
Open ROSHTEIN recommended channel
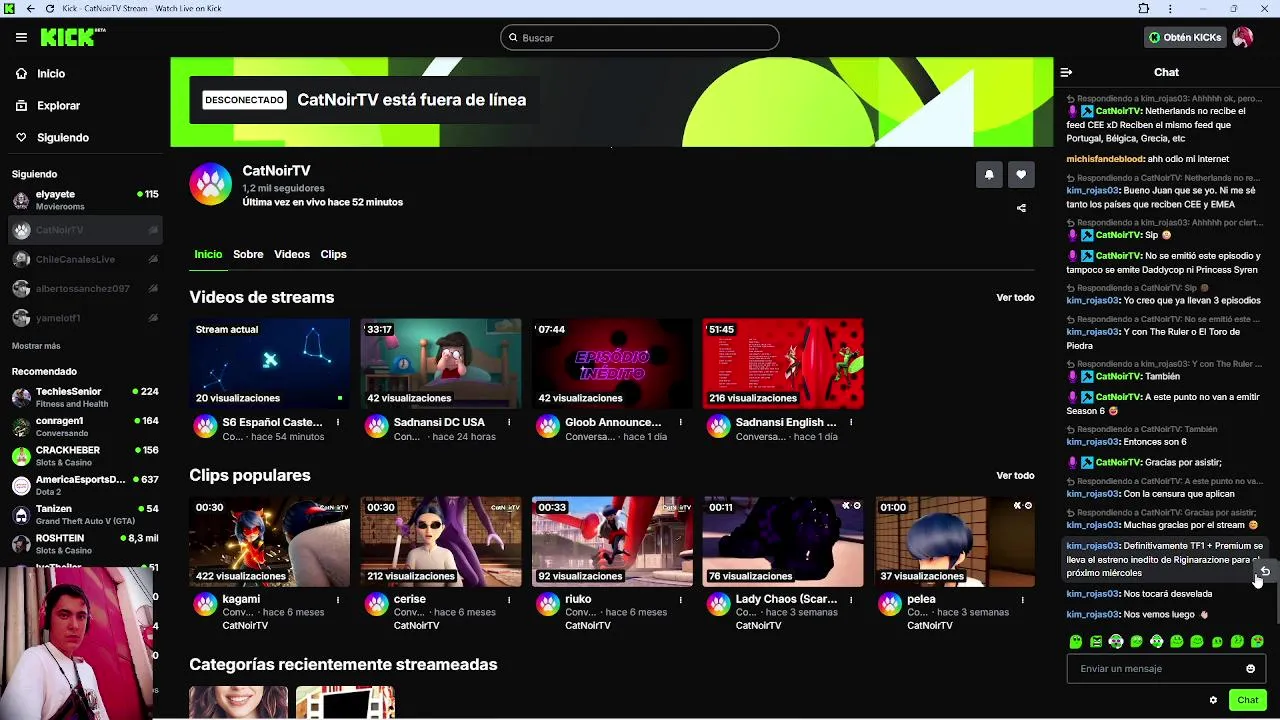tap(85, 544)
